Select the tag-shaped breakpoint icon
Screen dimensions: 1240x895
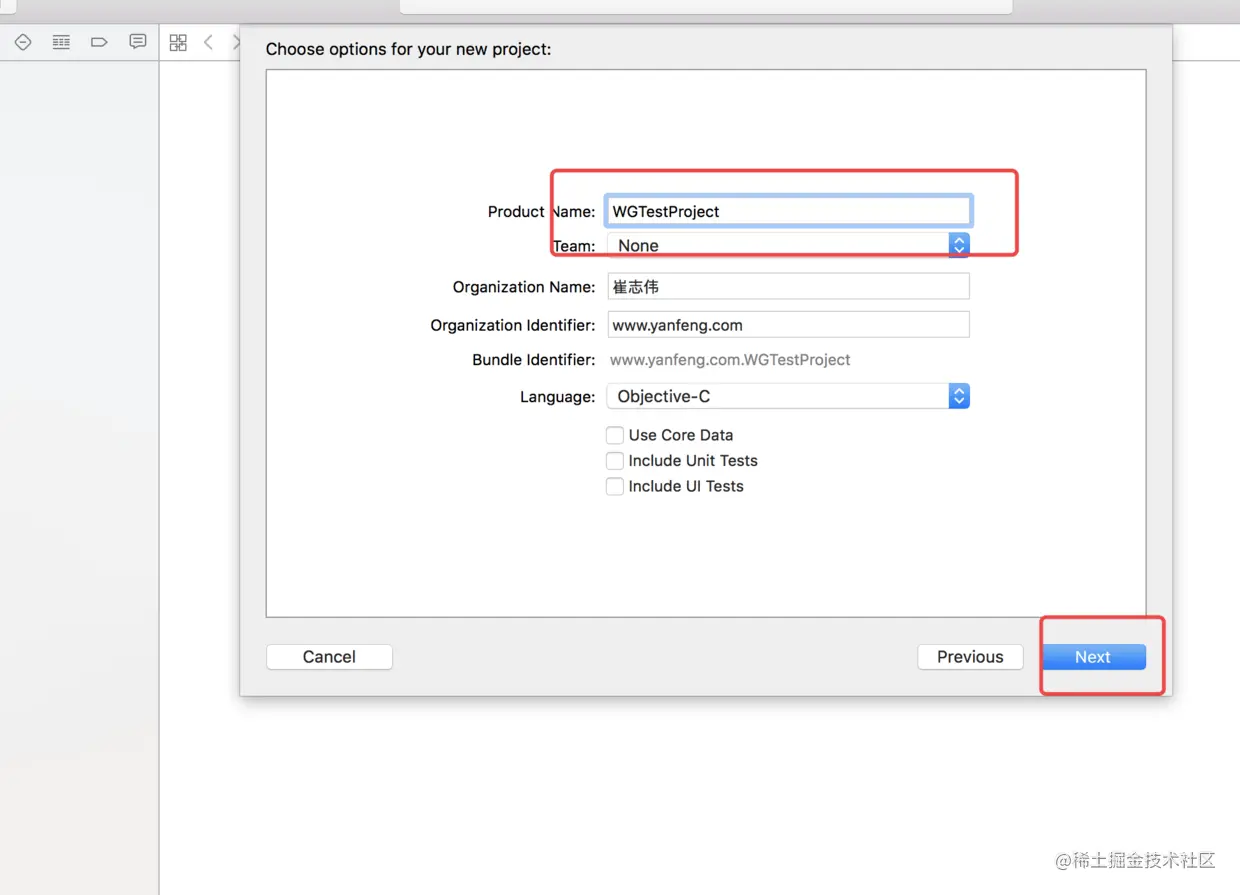[99, 42]
